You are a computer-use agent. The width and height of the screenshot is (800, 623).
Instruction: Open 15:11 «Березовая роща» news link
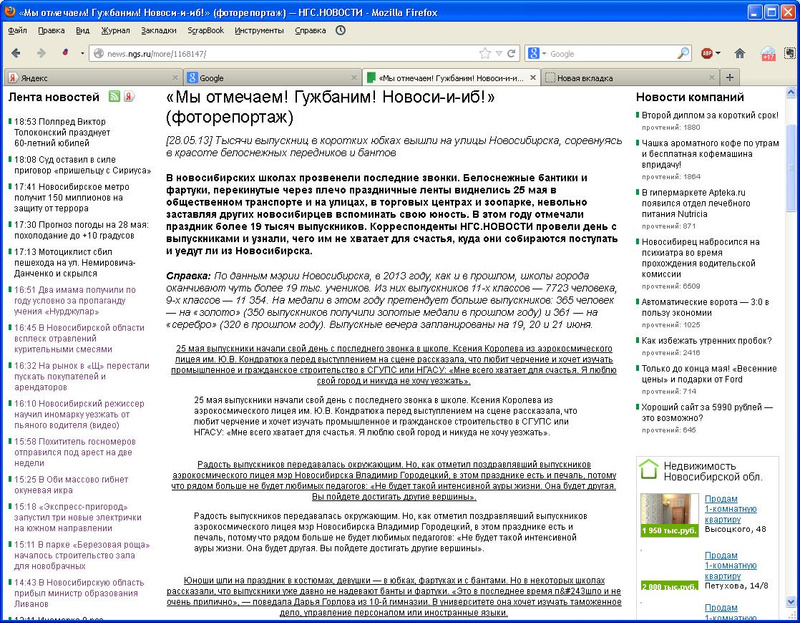click(x=82, y=555)
